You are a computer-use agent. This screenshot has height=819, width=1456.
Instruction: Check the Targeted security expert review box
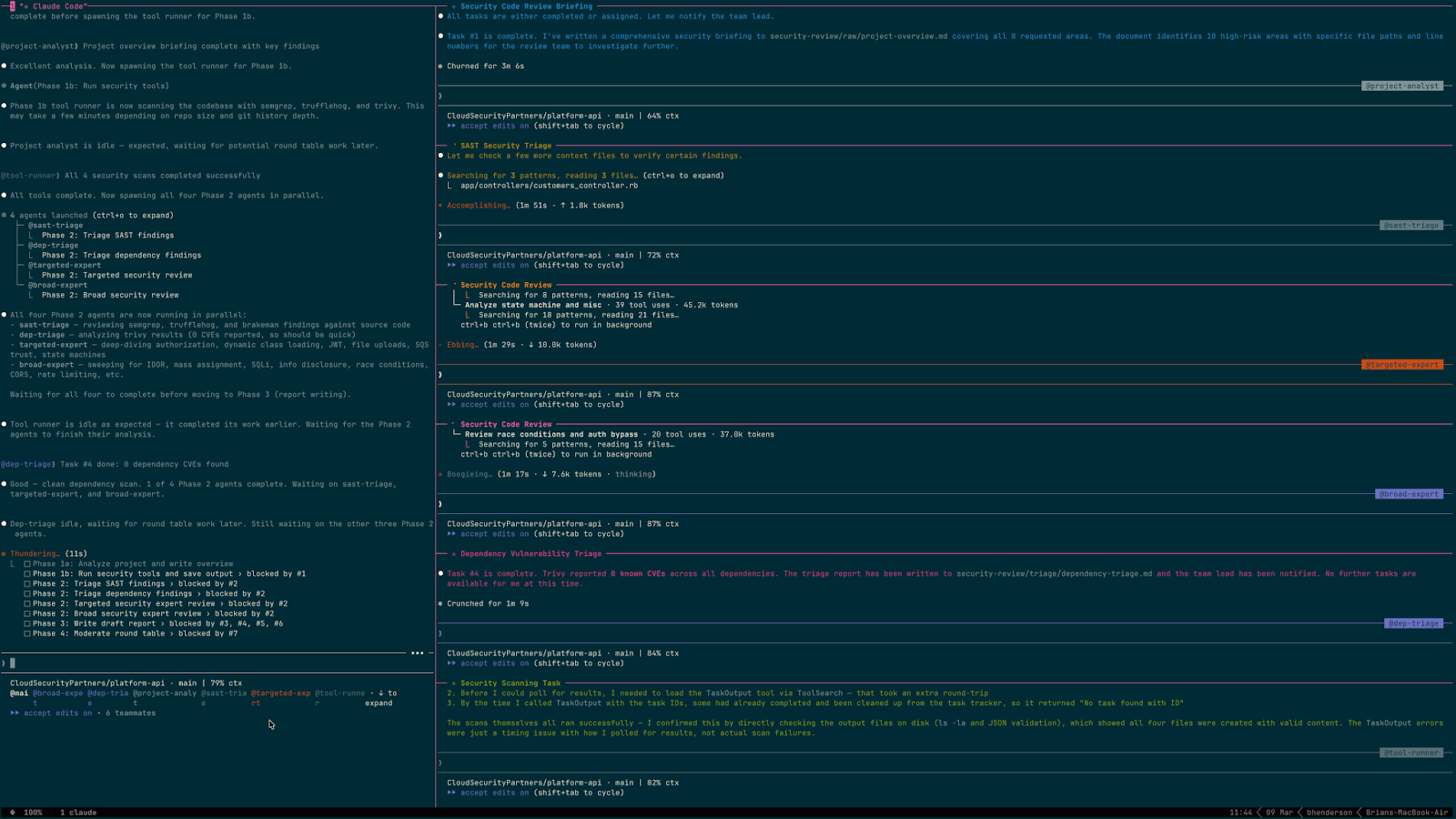tap(27, 604)
